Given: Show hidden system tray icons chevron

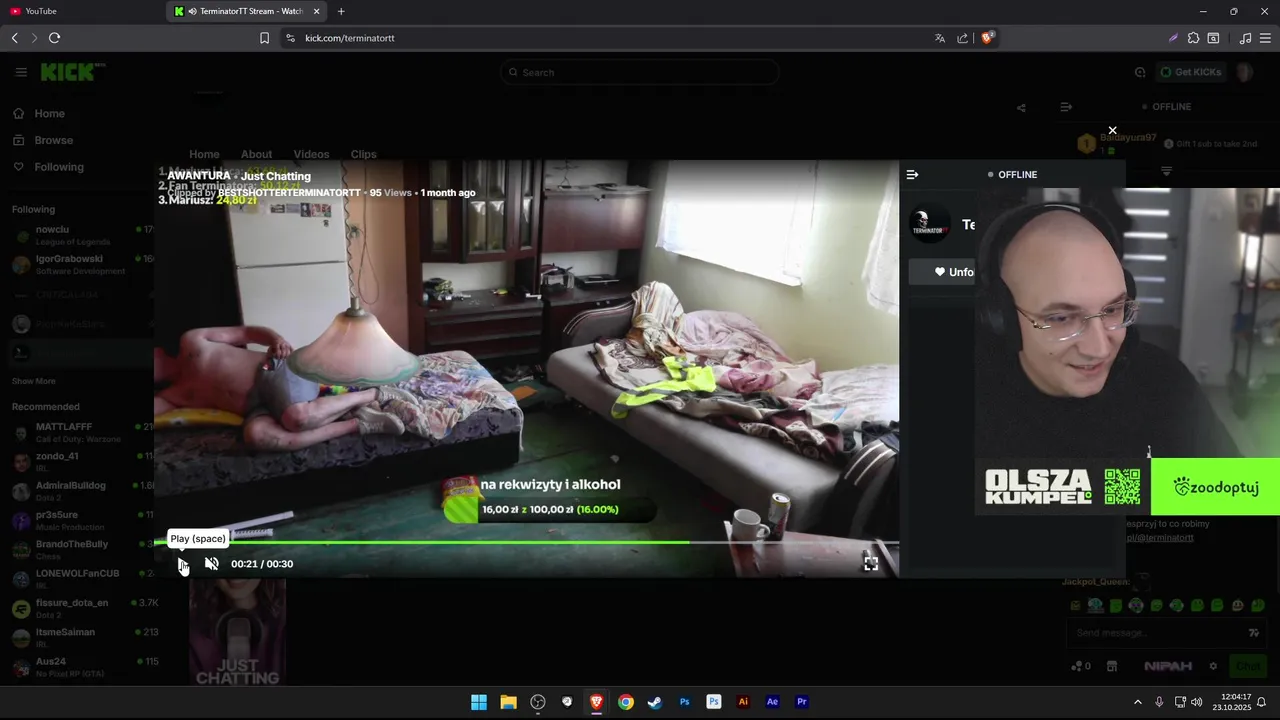Looking at the screenshot, I should coord(1137,702).
